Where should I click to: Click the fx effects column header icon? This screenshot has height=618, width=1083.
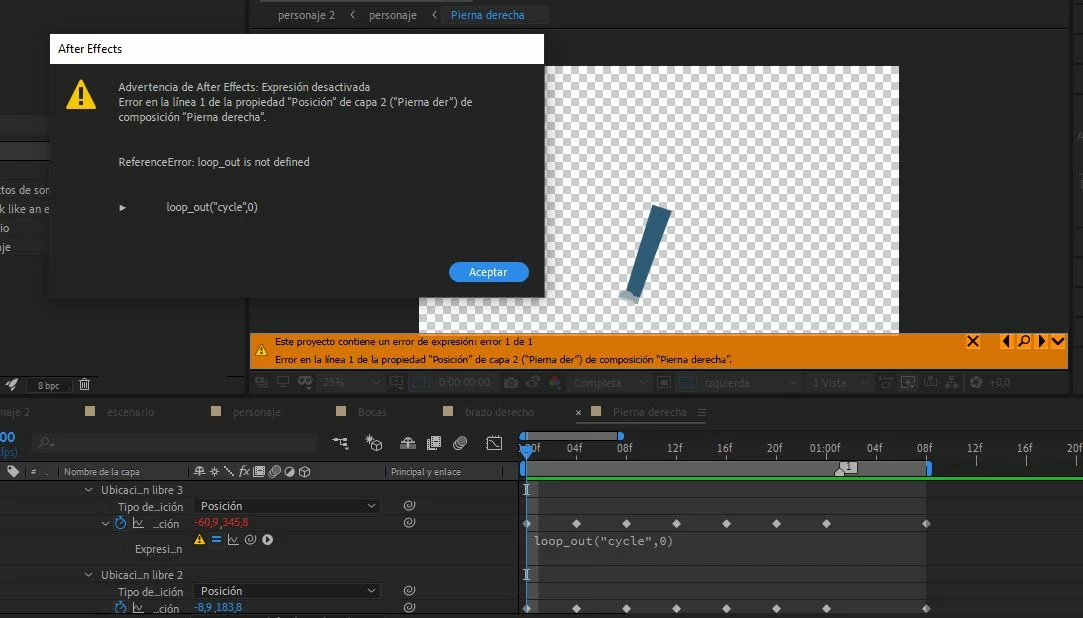[x=244, y=472]
